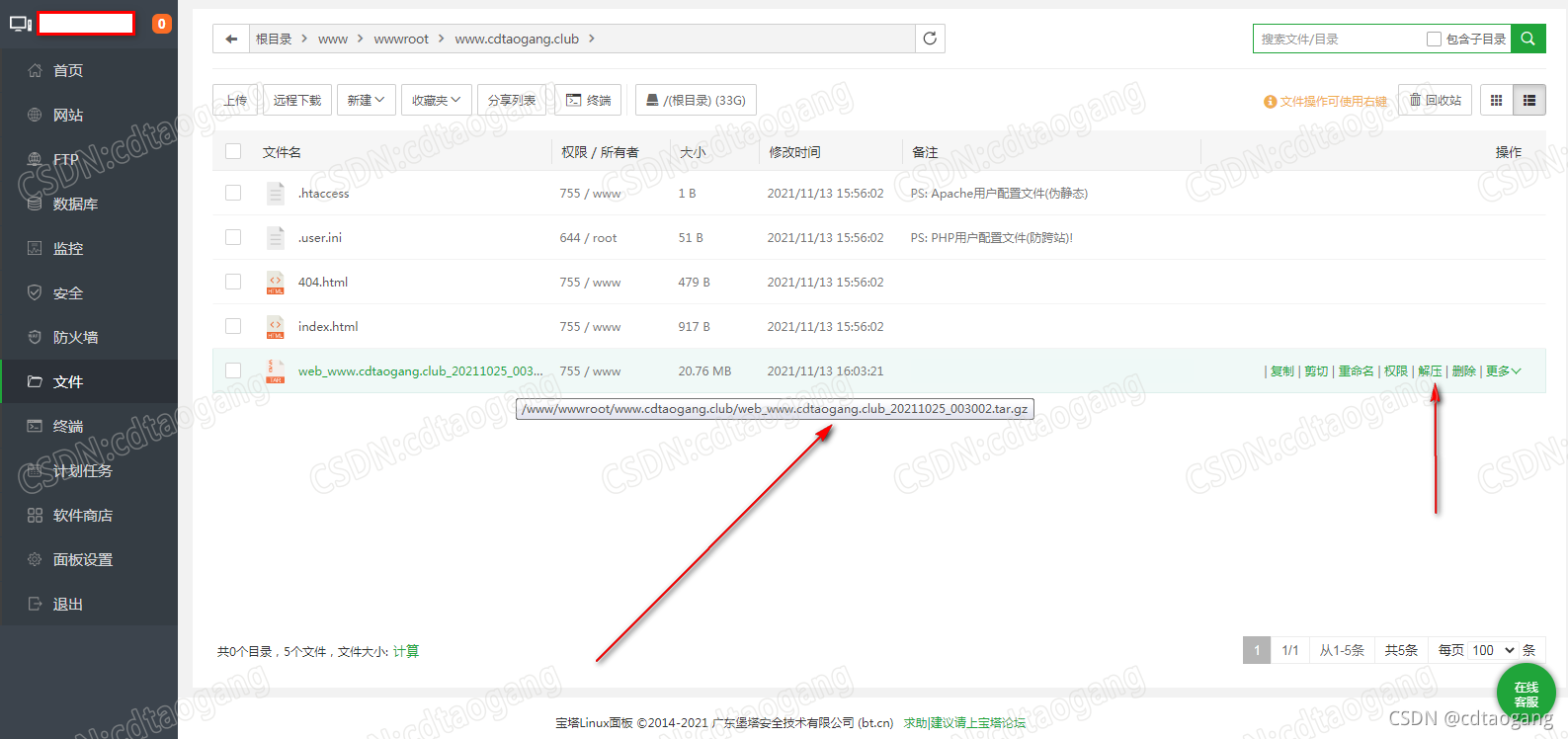Click 计算 to calculate file size
This screenshot has height=739, width=1568.
(x=406, y=651)
